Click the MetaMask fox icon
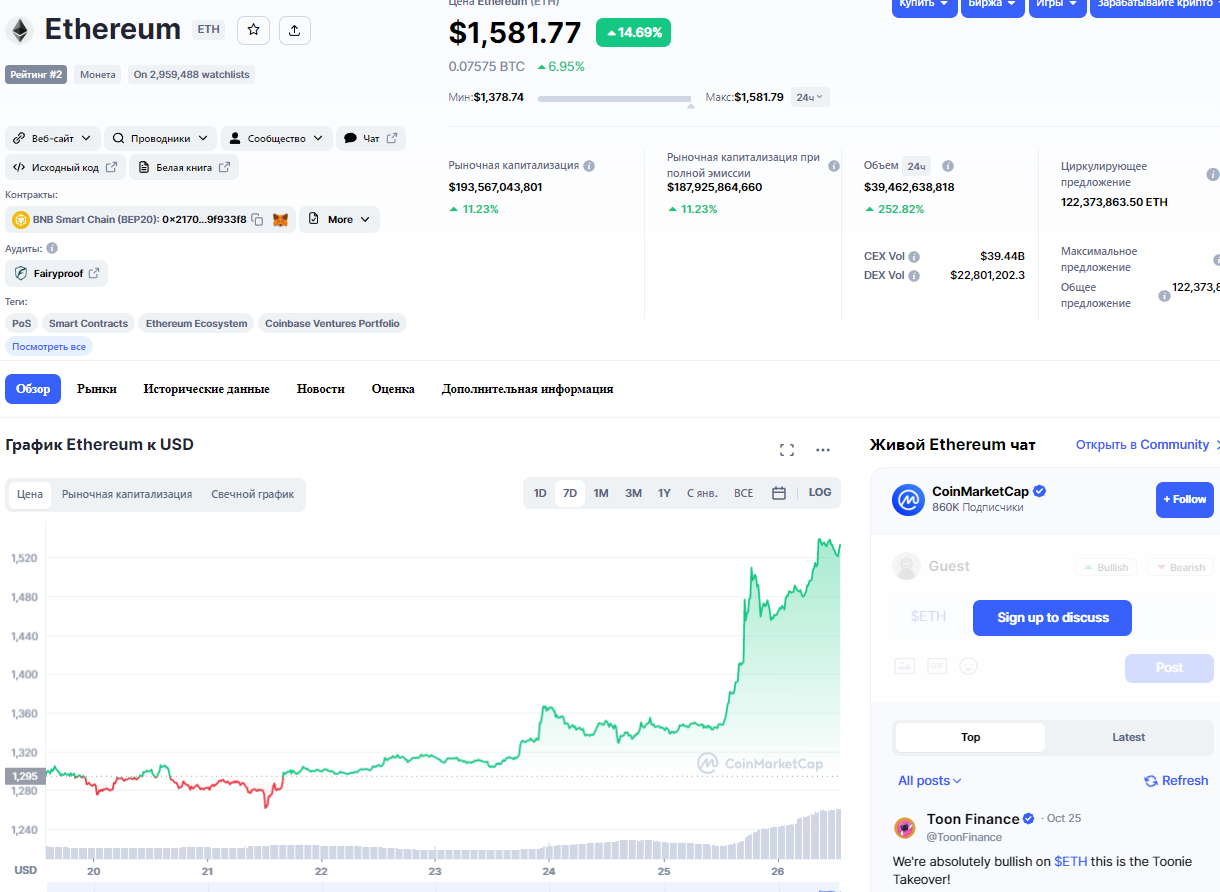 281,219
